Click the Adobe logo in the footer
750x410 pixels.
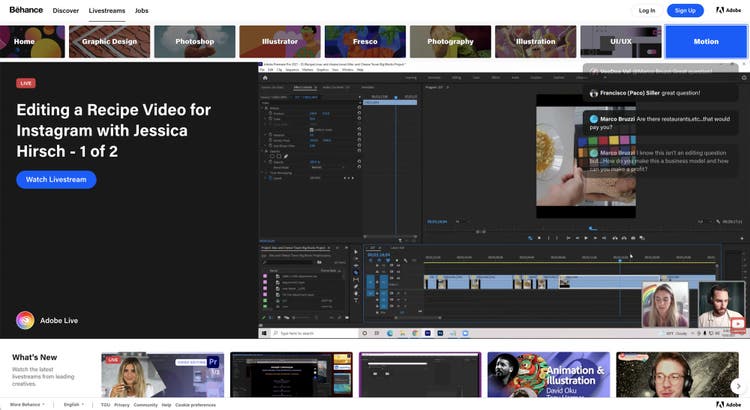[x=728, y=405]
